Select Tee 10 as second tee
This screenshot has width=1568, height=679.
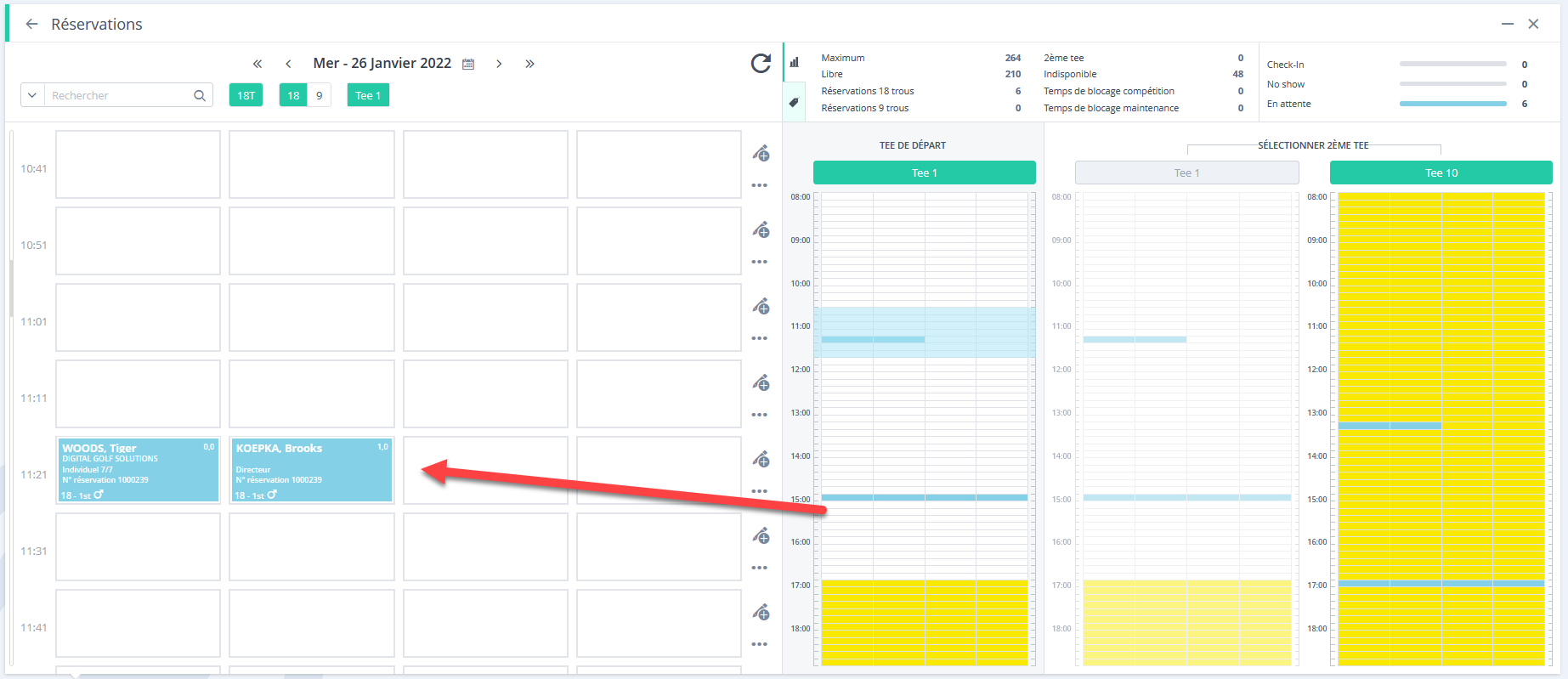(x=1441, y=173)
